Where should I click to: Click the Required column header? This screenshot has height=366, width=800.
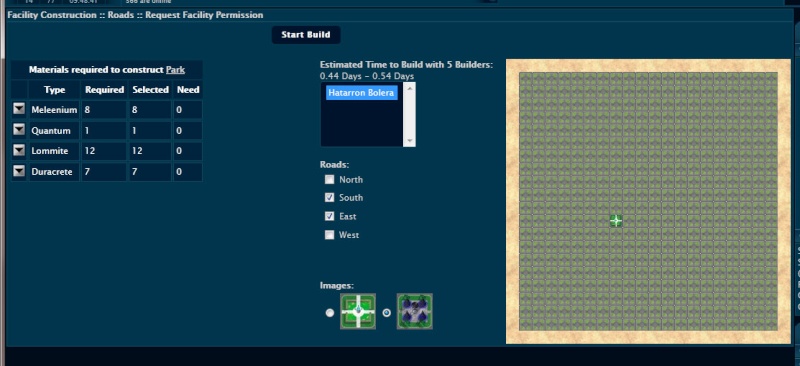(105, 89)
